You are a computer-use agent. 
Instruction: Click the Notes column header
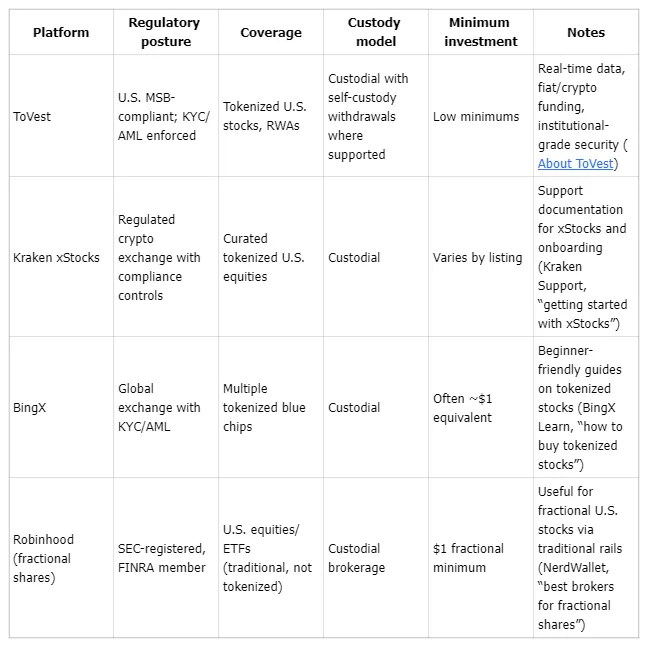[585, 32]
